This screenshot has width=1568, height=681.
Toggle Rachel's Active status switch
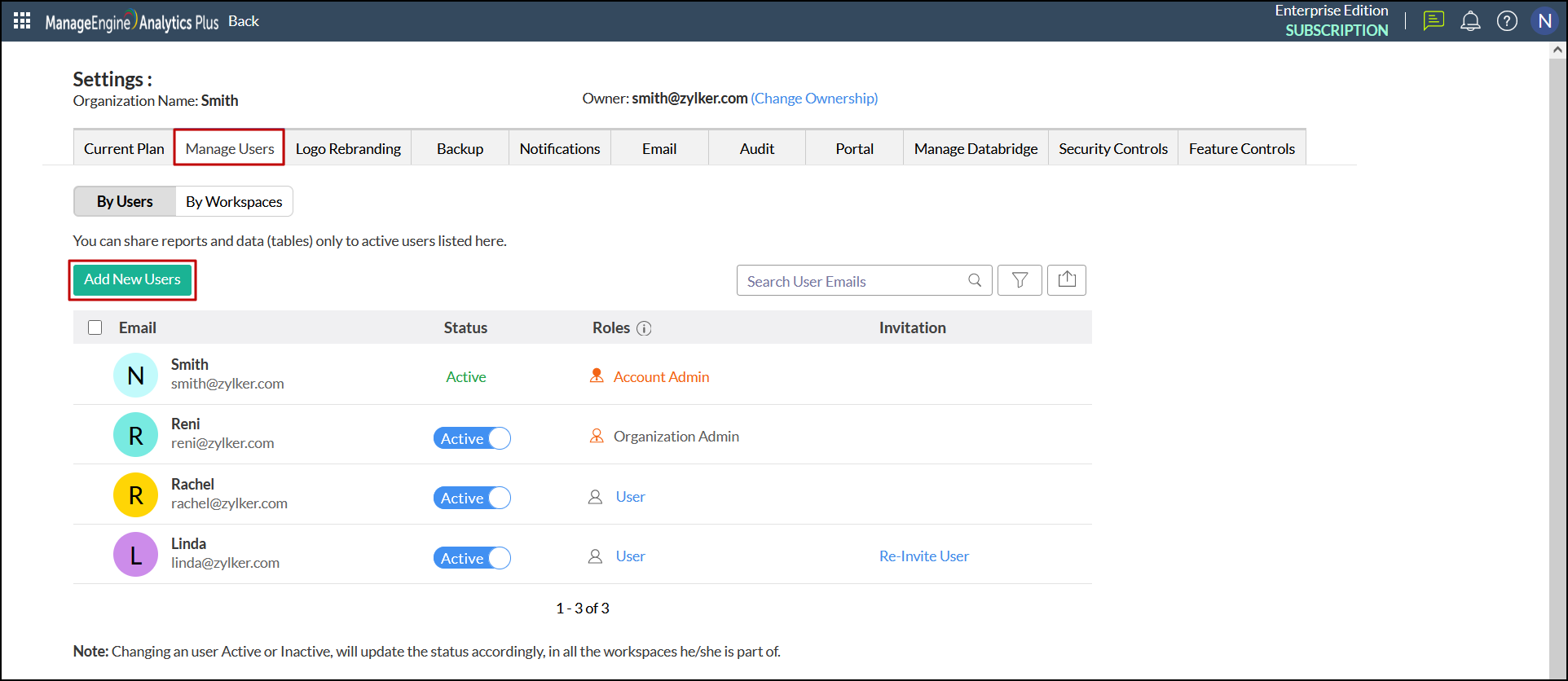472,498
